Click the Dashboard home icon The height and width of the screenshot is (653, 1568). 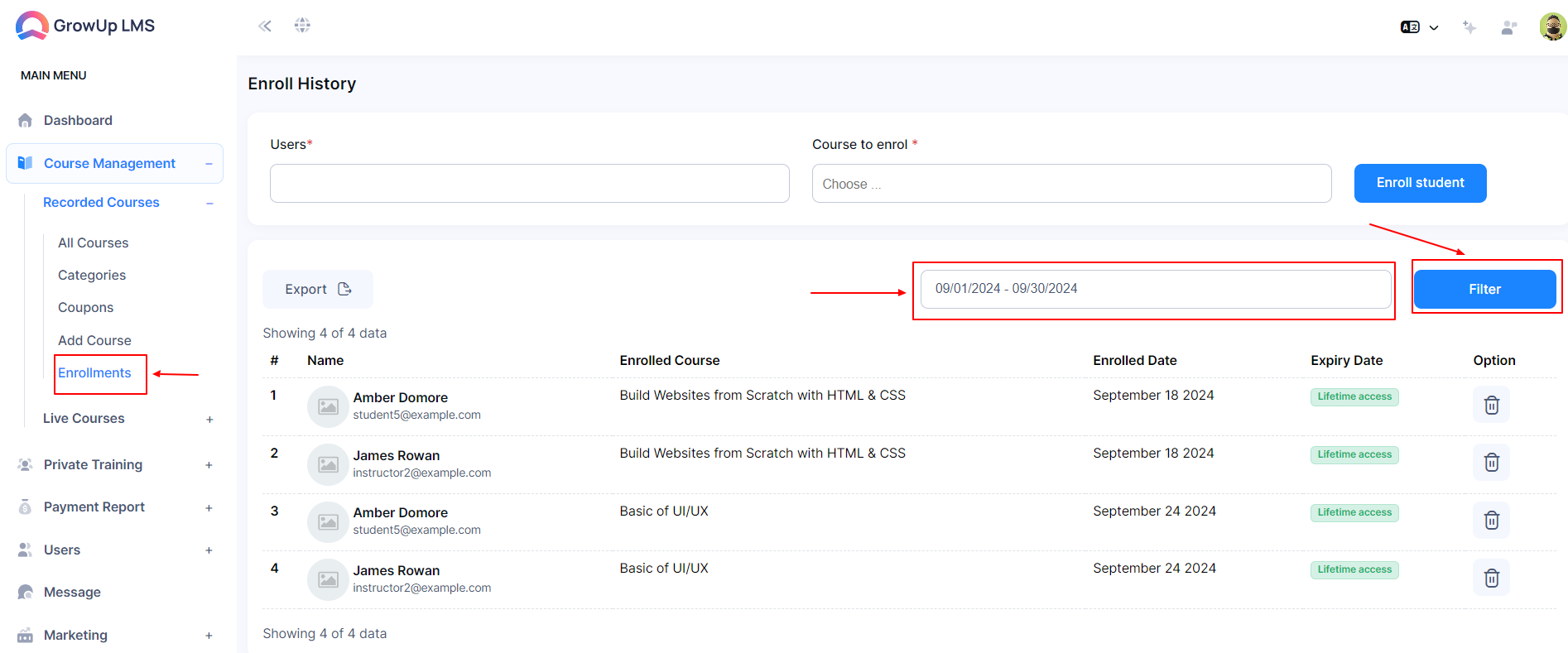coord(25,120)
